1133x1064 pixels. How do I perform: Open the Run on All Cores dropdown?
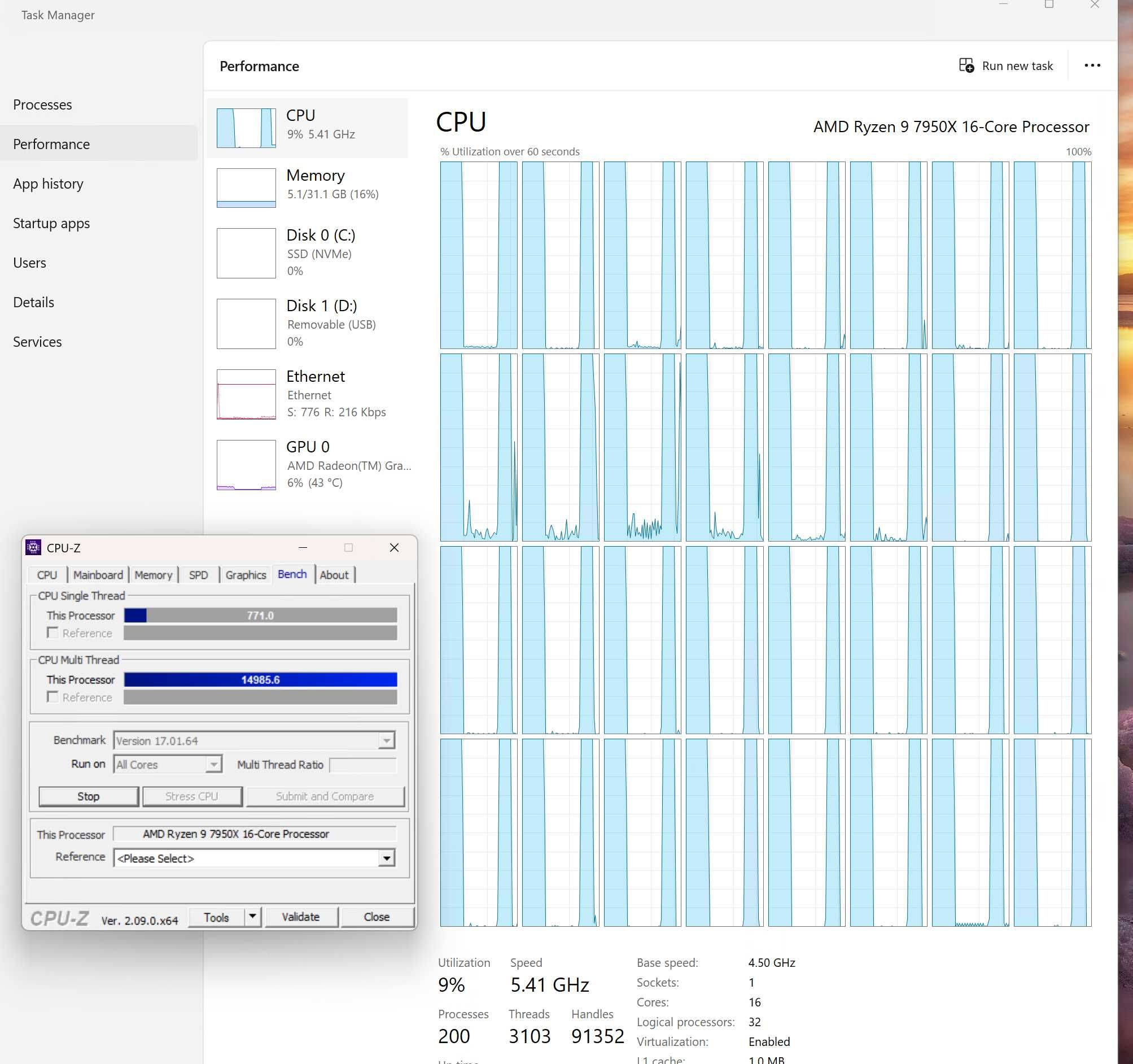point(213,764)
